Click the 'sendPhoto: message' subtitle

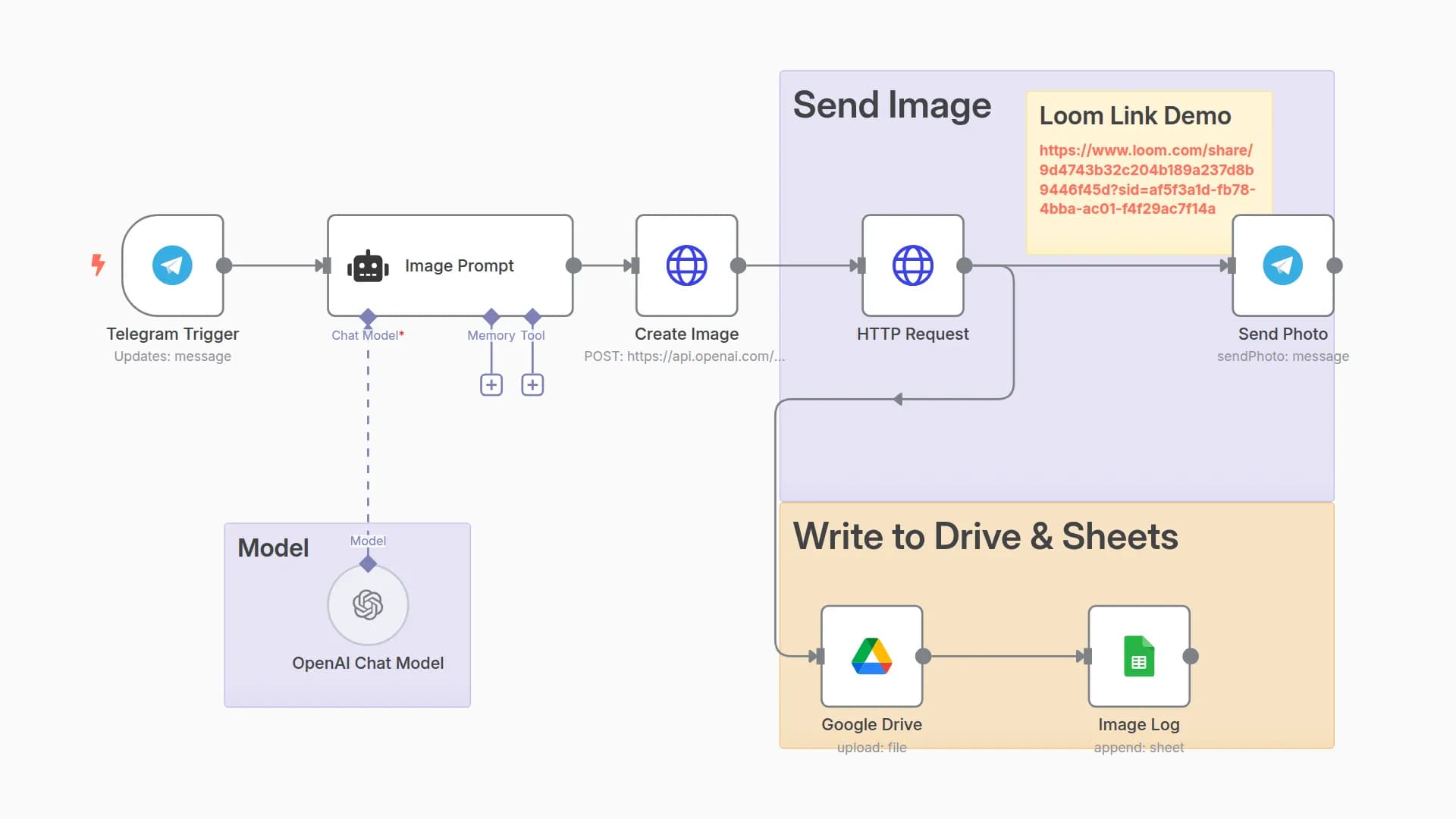click(1282, 356)
